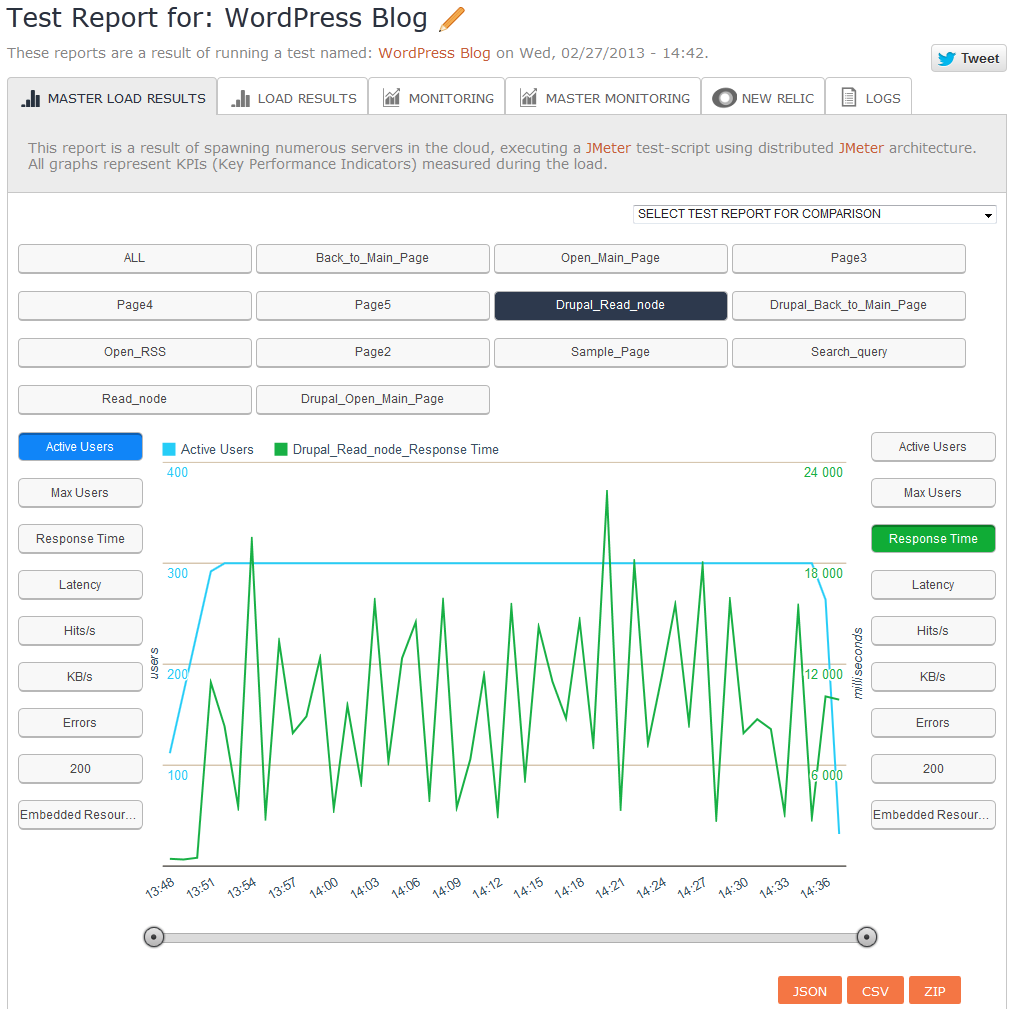
Task: Select the Page3 label
Action: tap(848, 258)
